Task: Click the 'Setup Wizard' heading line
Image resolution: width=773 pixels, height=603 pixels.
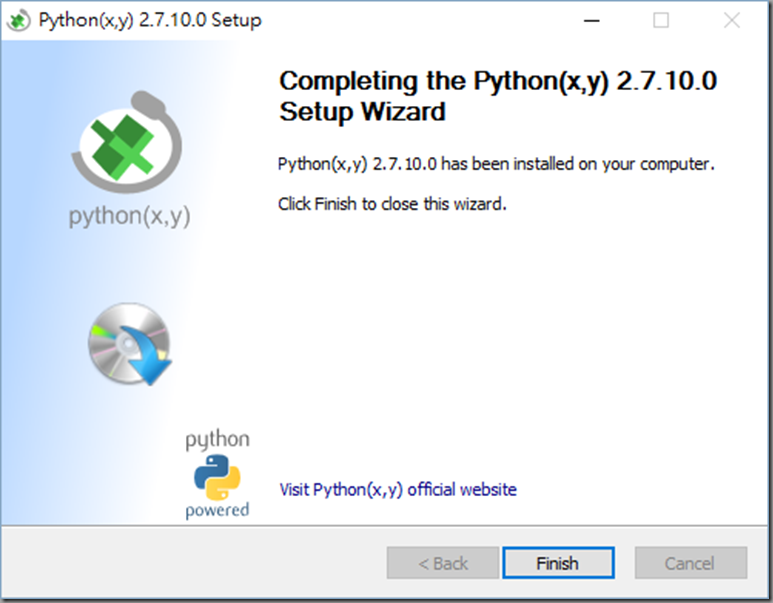Action: coord(362,112)
